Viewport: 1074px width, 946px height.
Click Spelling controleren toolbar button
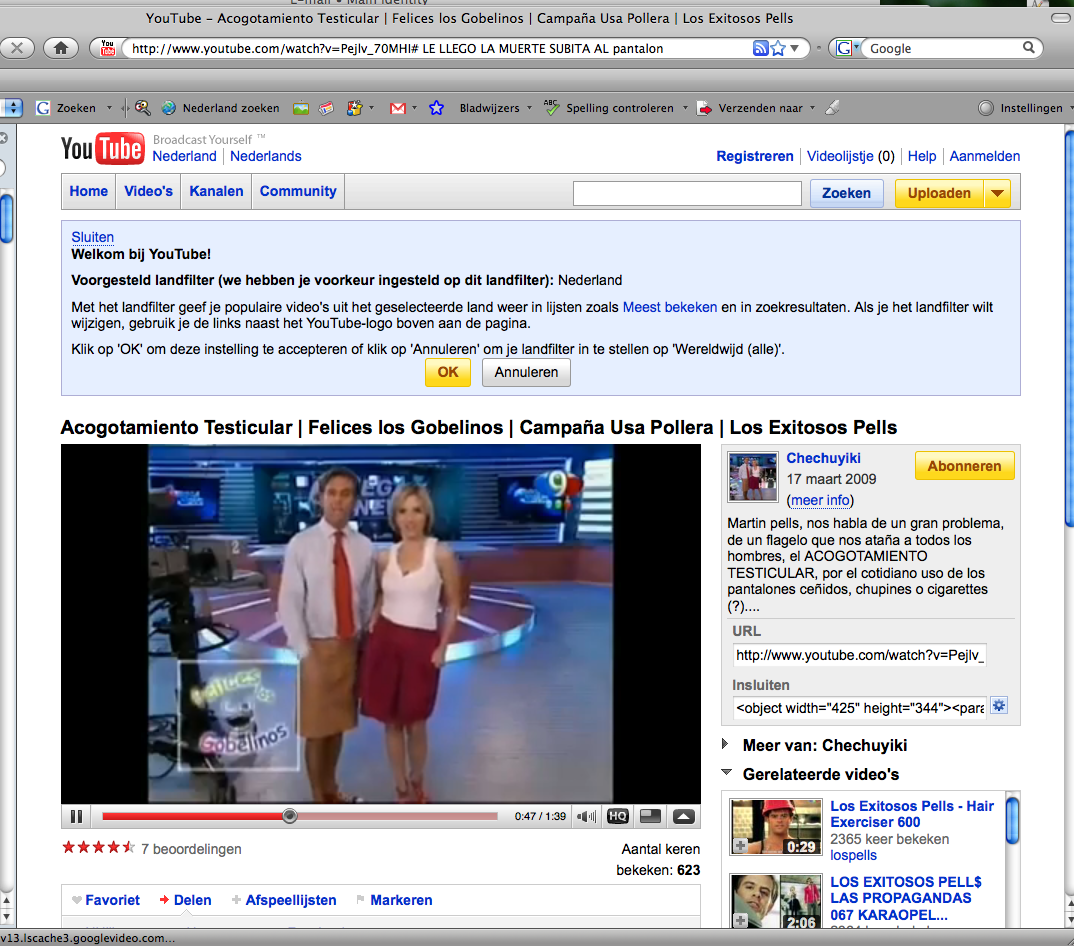610,108
